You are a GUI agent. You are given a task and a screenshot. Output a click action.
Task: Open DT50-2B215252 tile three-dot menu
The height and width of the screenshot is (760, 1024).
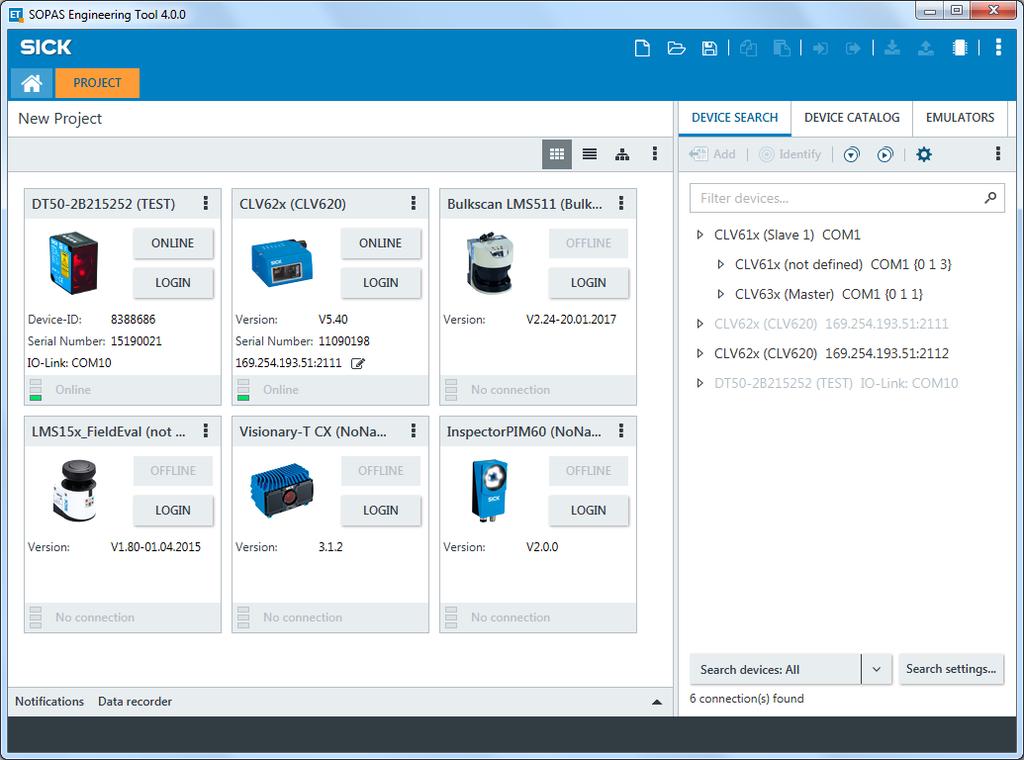pos(206,203)
